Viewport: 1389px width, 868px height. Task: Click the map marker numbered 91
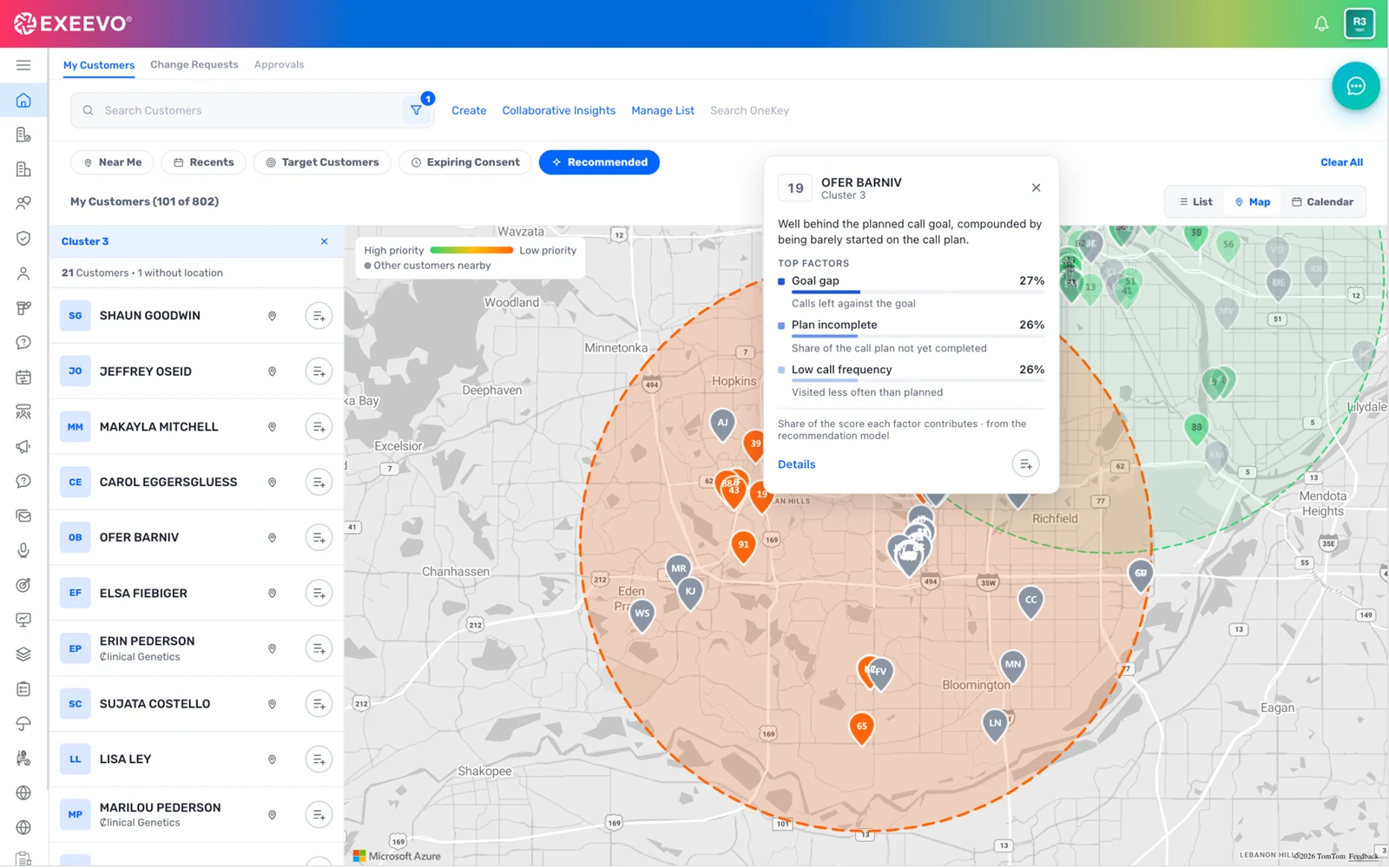[x=743, y=547]
